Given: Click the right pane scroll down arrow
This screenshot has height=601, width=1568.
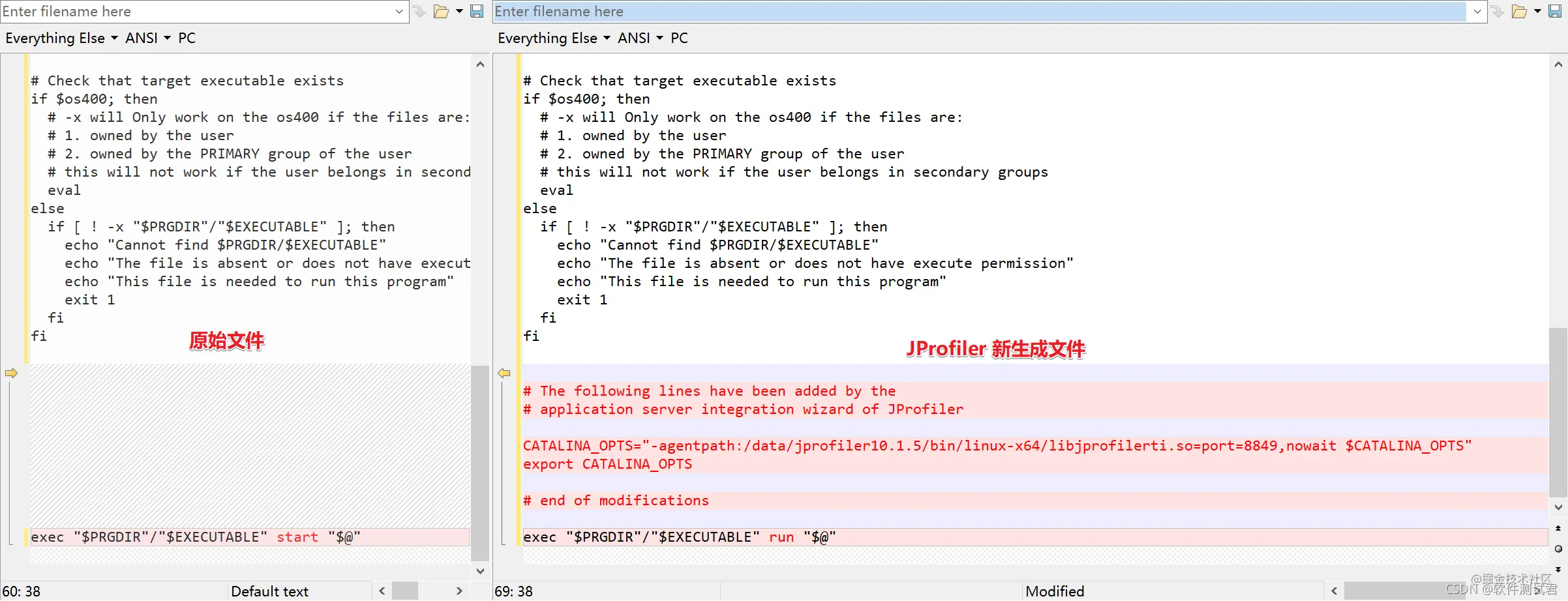Looking at the screenshot, I should point(1558,507).
